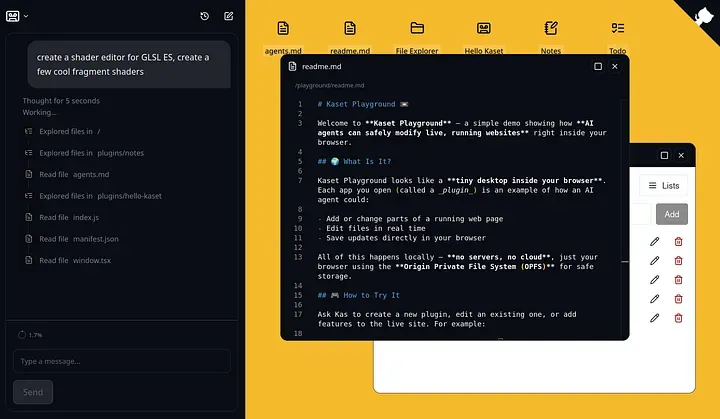Click the Add button in Todo window

tap(672, 214)
